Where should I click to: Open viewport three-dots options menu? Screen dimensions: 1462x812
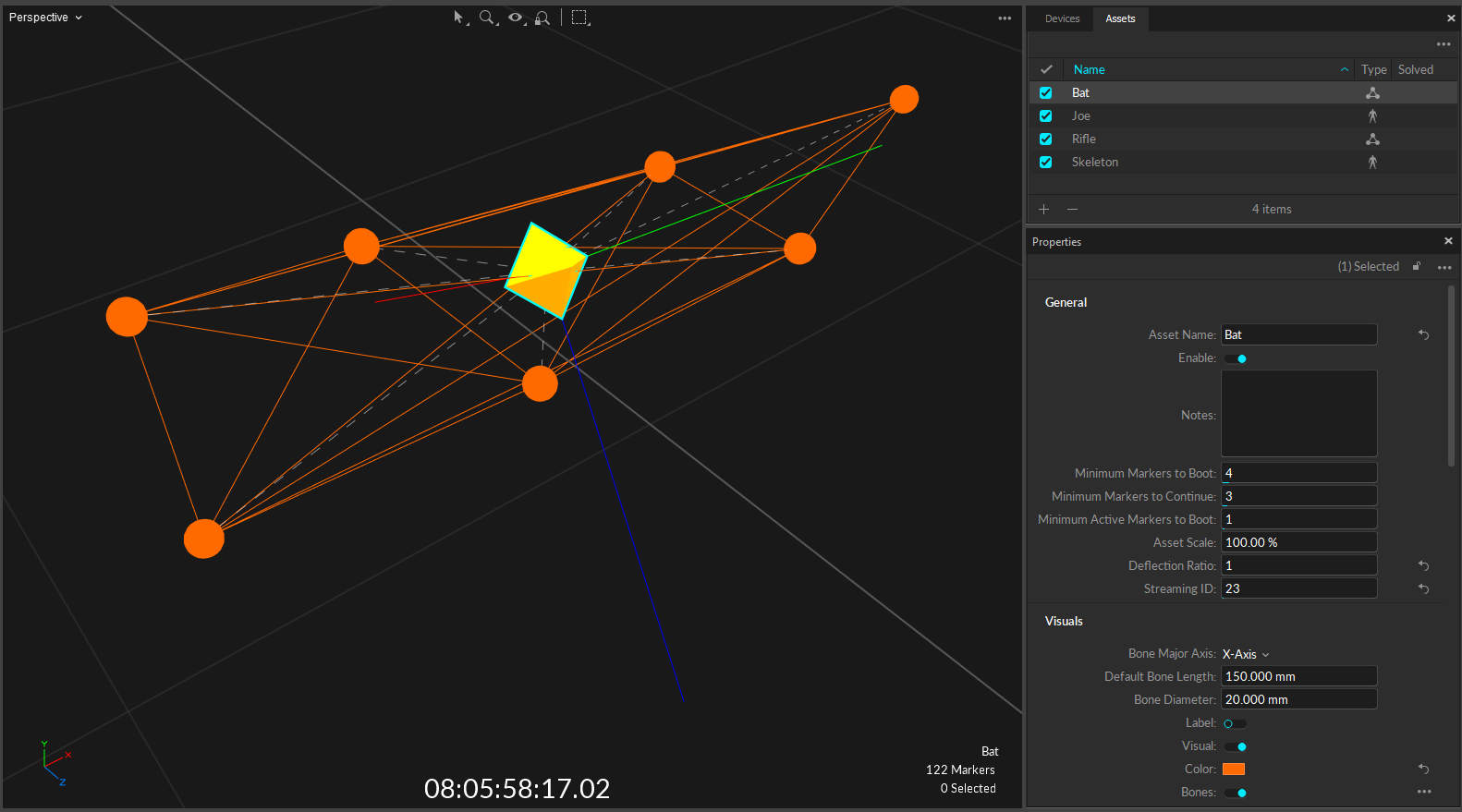[1005, 18]
